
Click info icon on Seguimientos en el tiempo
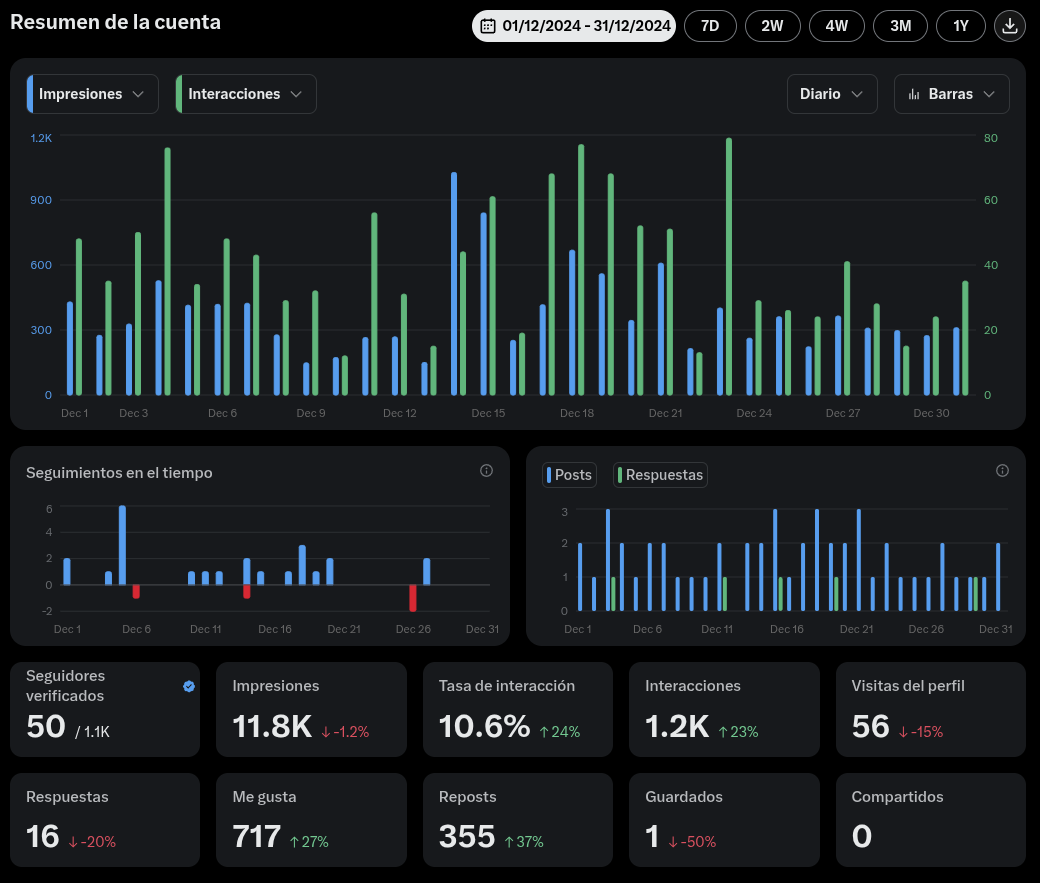click(486, 470)
